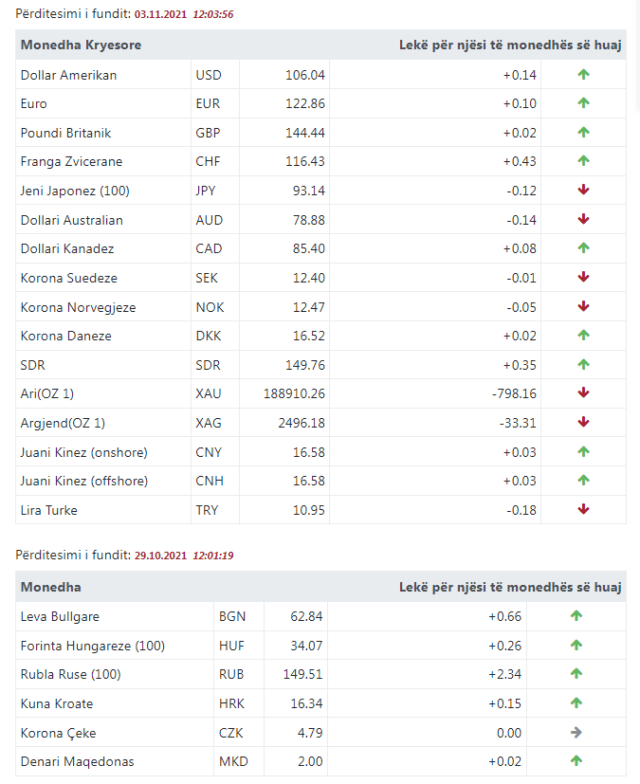
Task: Click the red down arrow for Korona Norvegjeze
Action: coord(584,306)
